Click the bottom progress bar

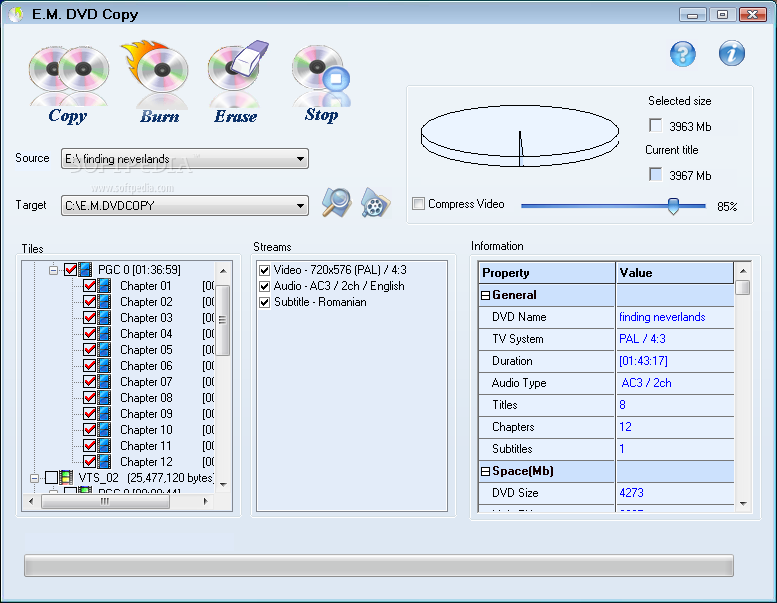click(379, 565)
